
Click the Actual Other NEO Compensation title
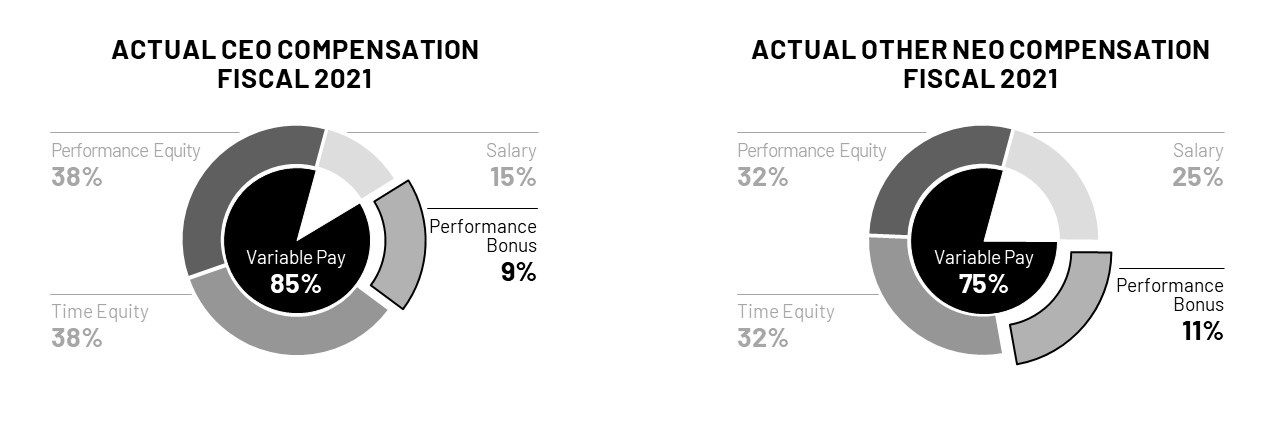pyautogui.click(x=980, y=64)
